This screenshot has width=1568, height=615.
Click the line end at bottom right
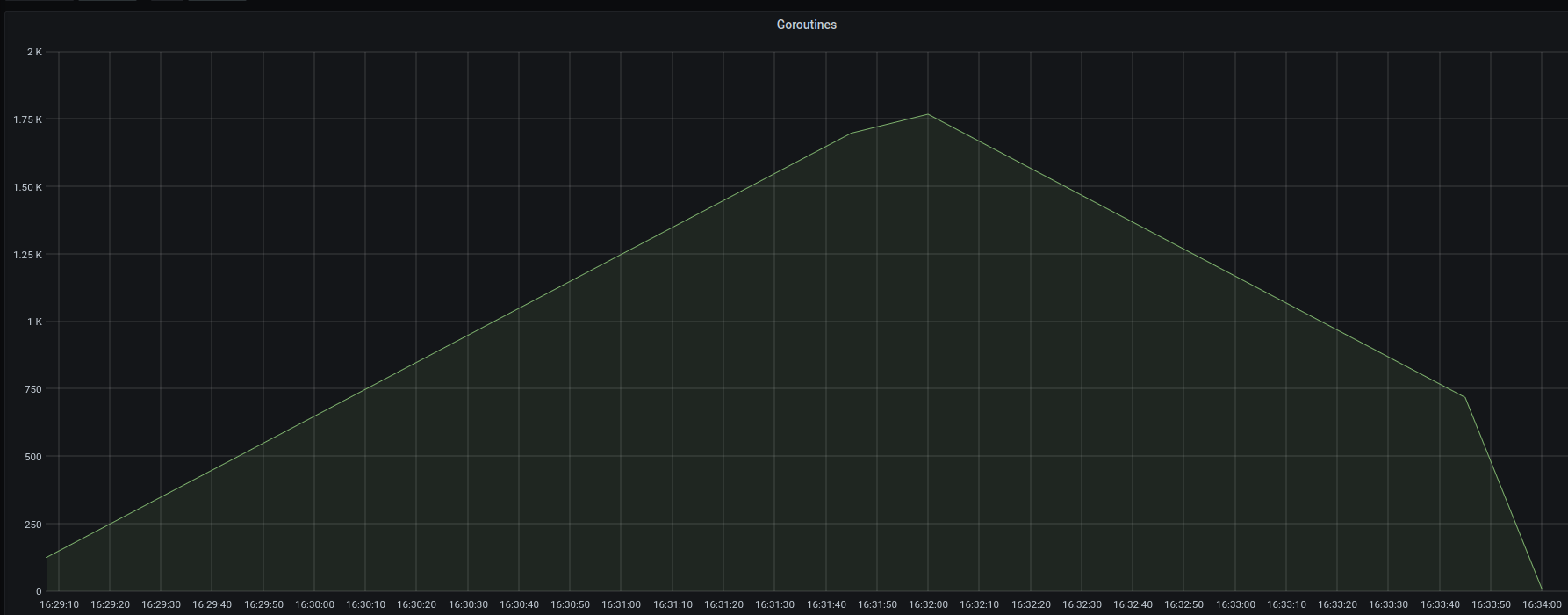(1541, 589)
